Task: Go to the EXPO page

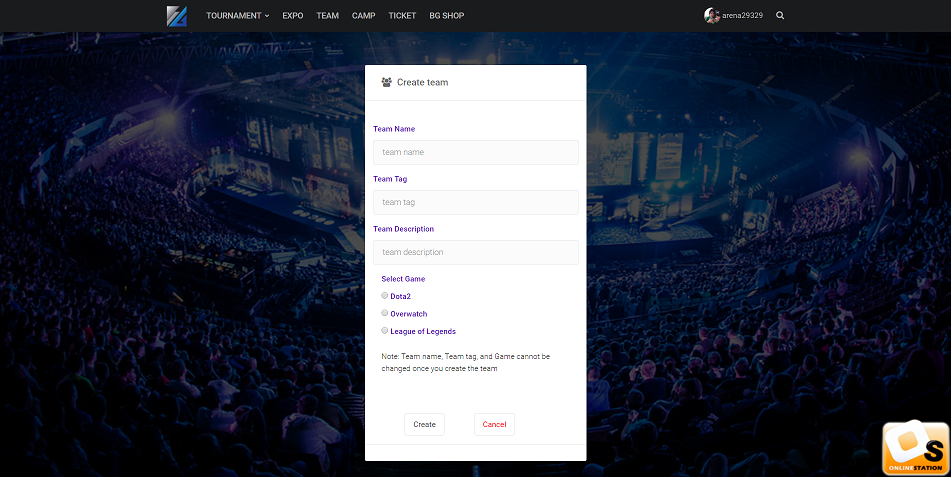Action: [x=293, y=16]
